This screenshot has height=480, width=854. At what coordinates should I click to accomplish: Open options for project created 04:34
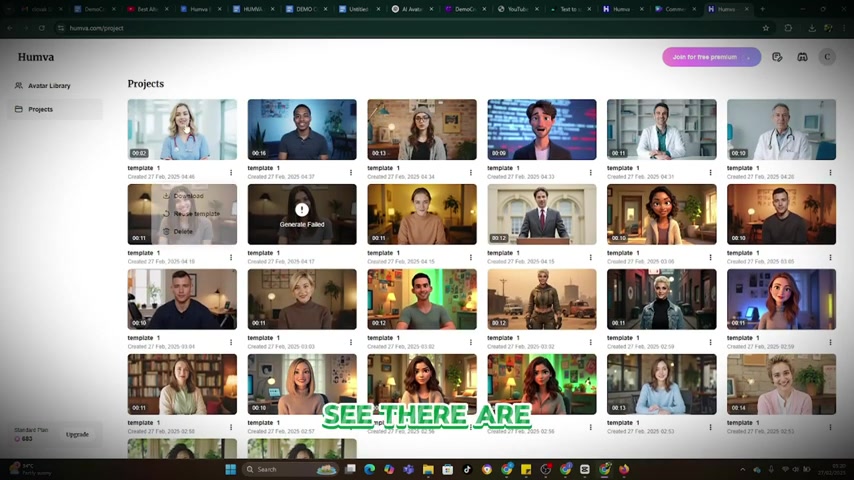(x=471, y=173)
